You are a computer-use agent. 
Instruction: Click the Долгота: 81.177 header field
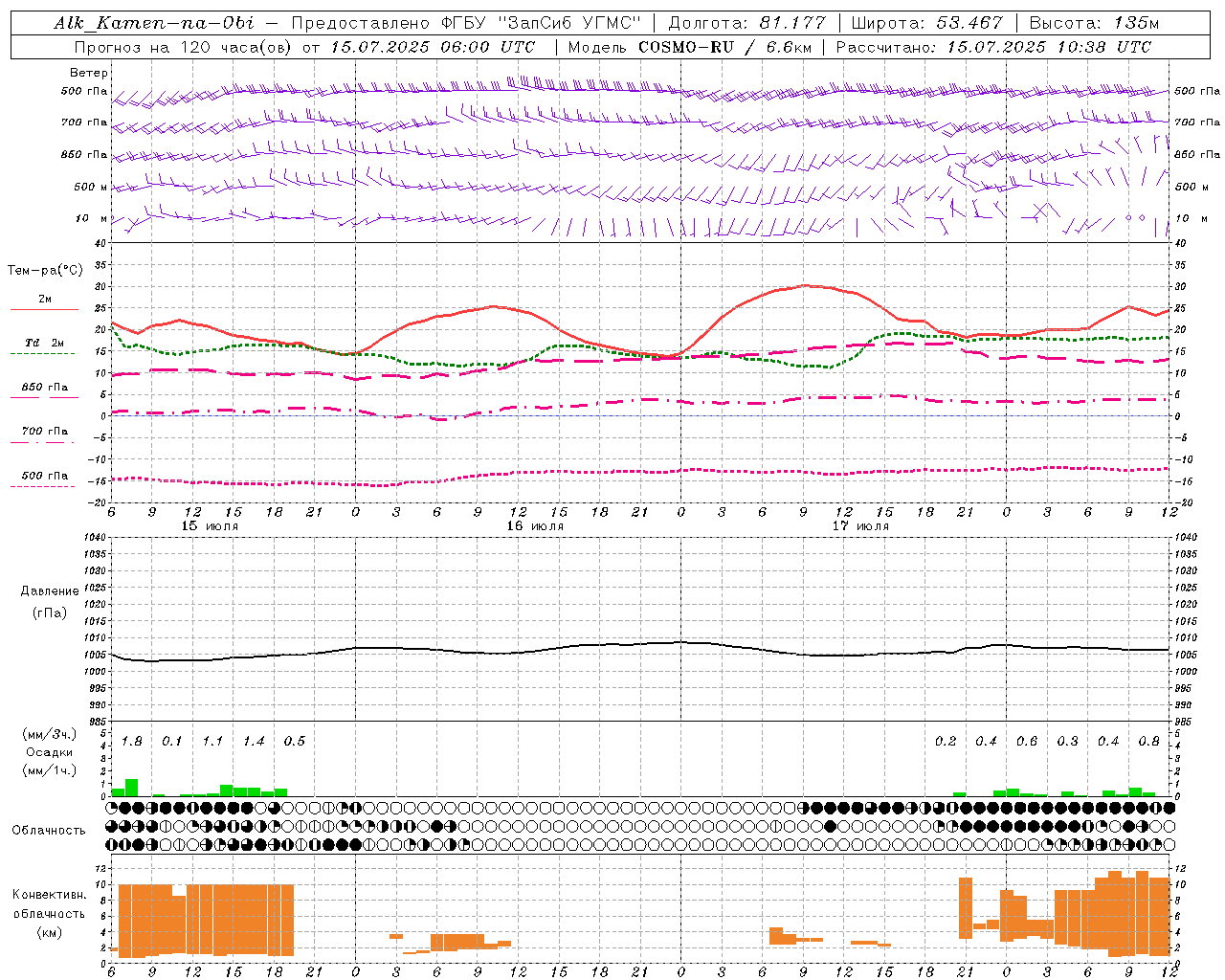(x=746, y=23)
